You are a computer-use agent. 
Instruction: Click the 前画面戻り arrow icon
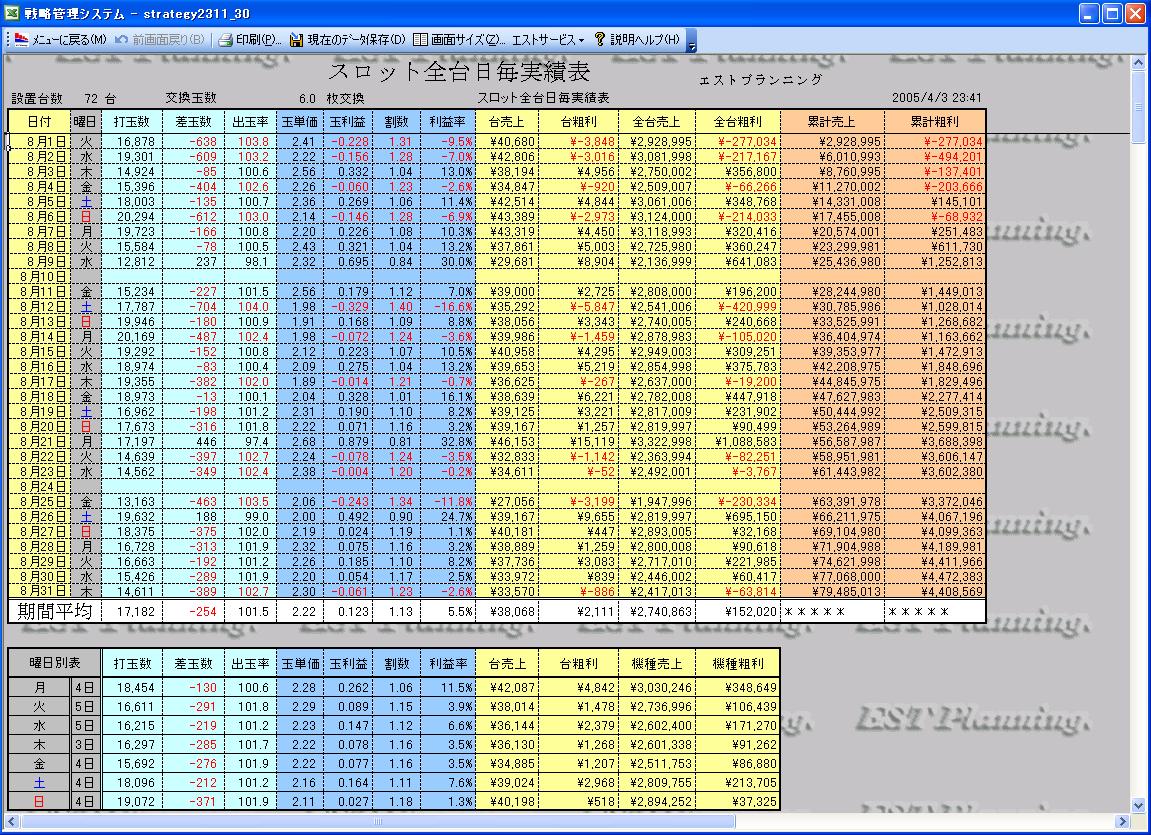point(121,40)
